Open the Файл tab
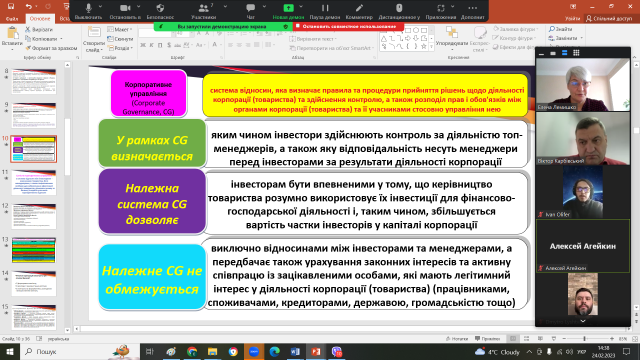The height and width of the screenshot is (360, 640). coord(12,19)
